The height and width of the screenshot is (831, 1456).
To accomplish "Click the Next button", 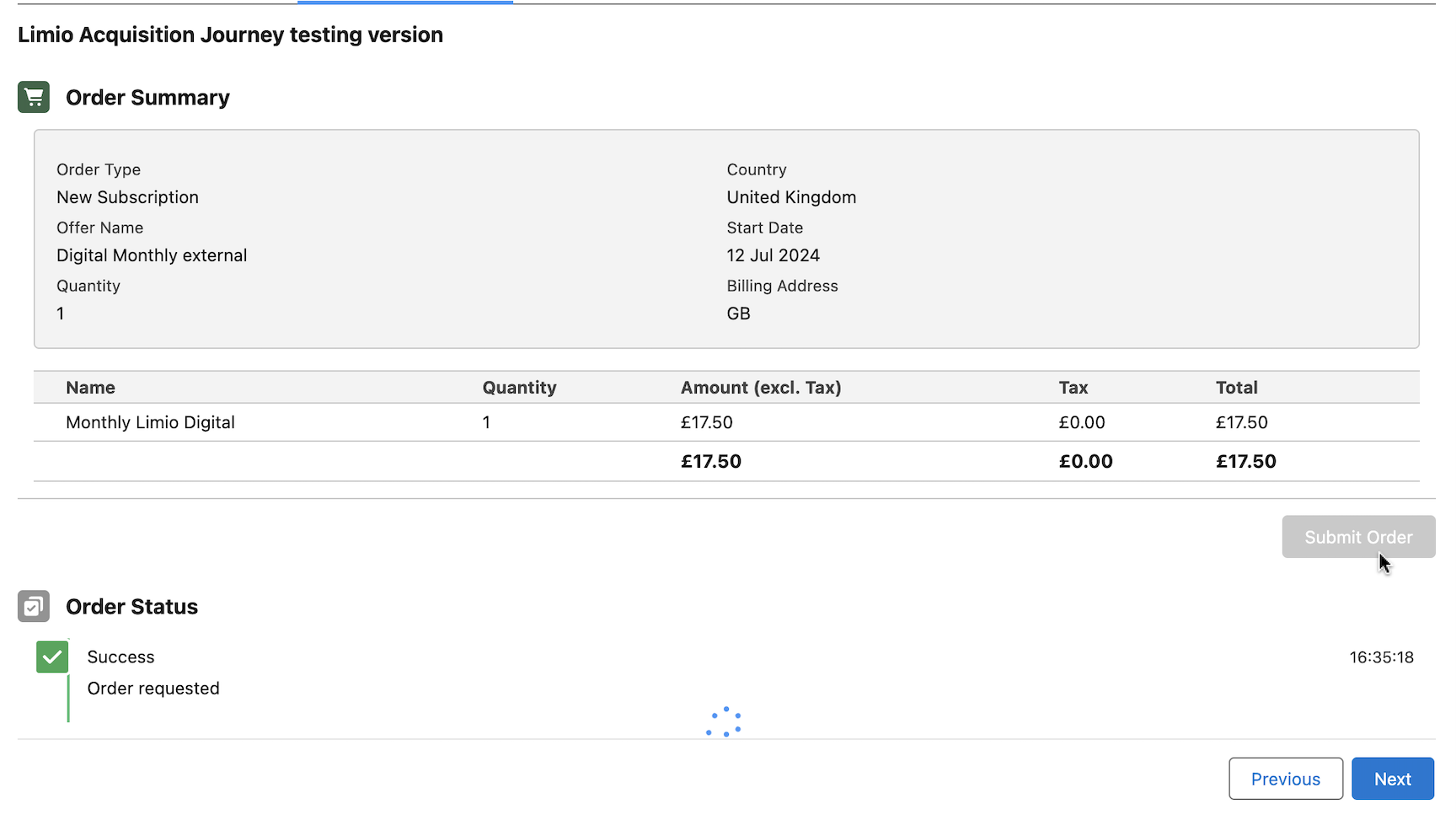I will (1393, 779).
